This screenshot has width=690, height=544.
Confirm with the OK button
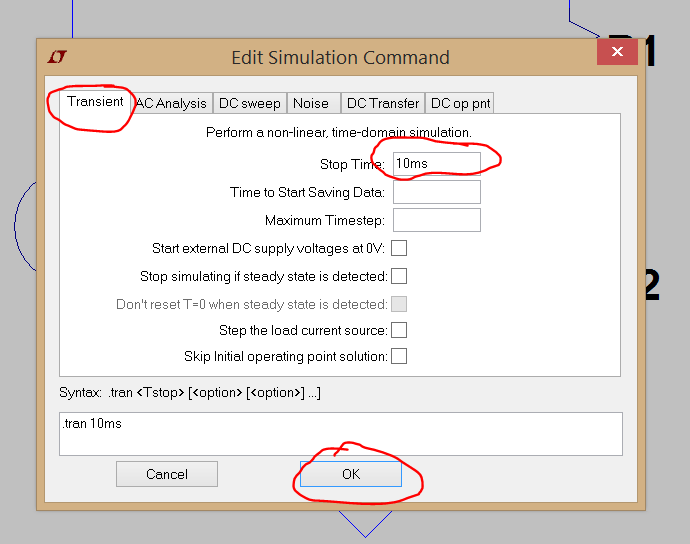[x=351, y=474]
